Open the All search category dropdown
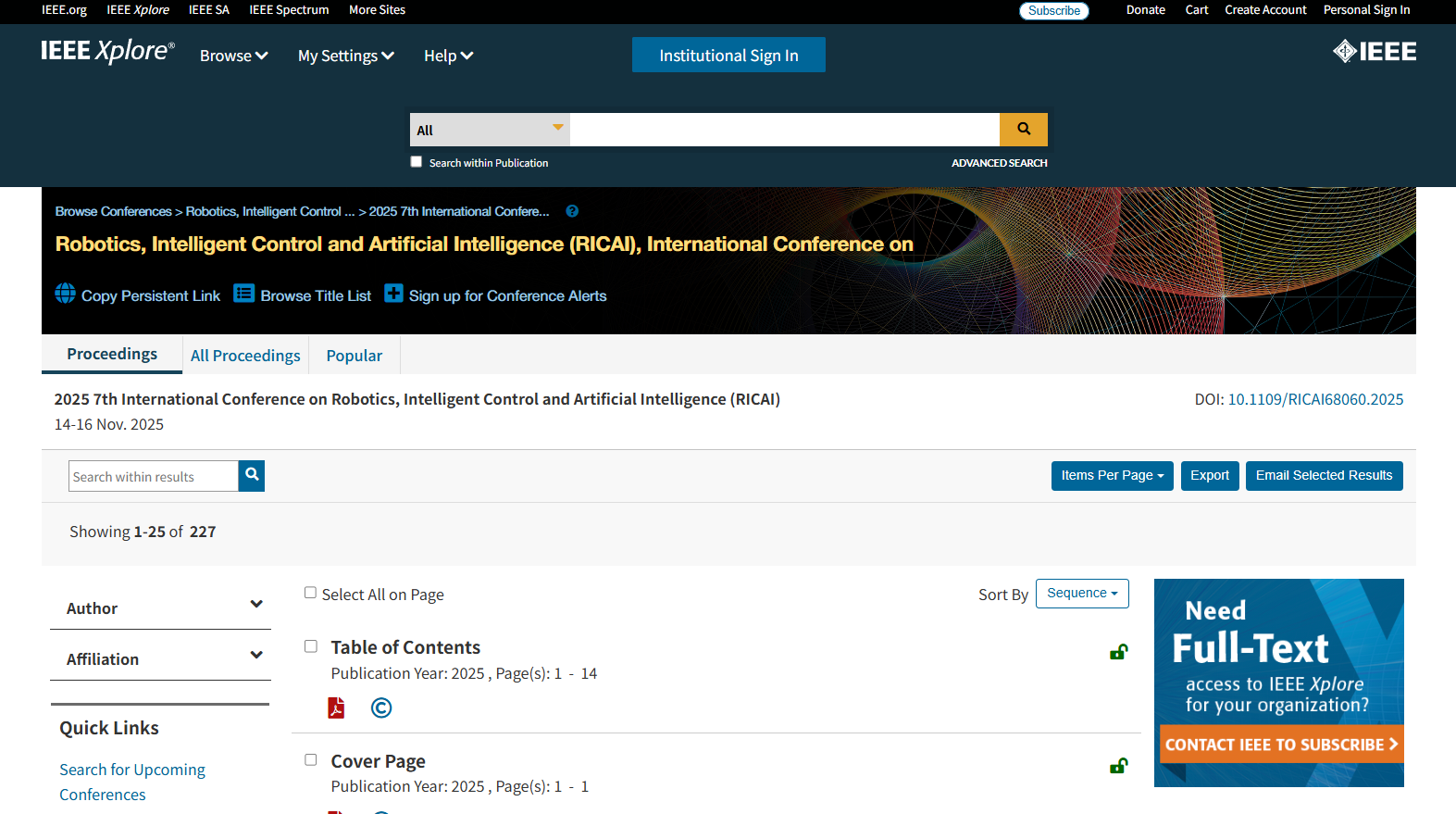The height and width of the screenshot is (814, 1456). [x=490, y=130]
